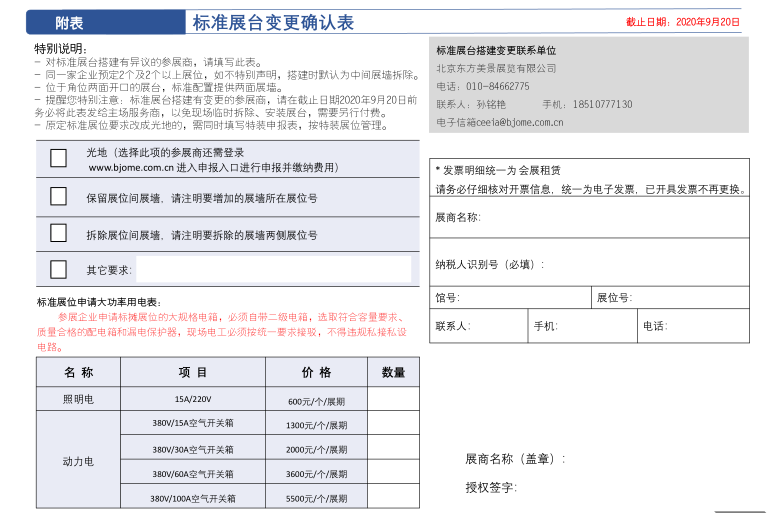Click the 授权签字 signature line
768x513 pixels.
pos(600,488)
